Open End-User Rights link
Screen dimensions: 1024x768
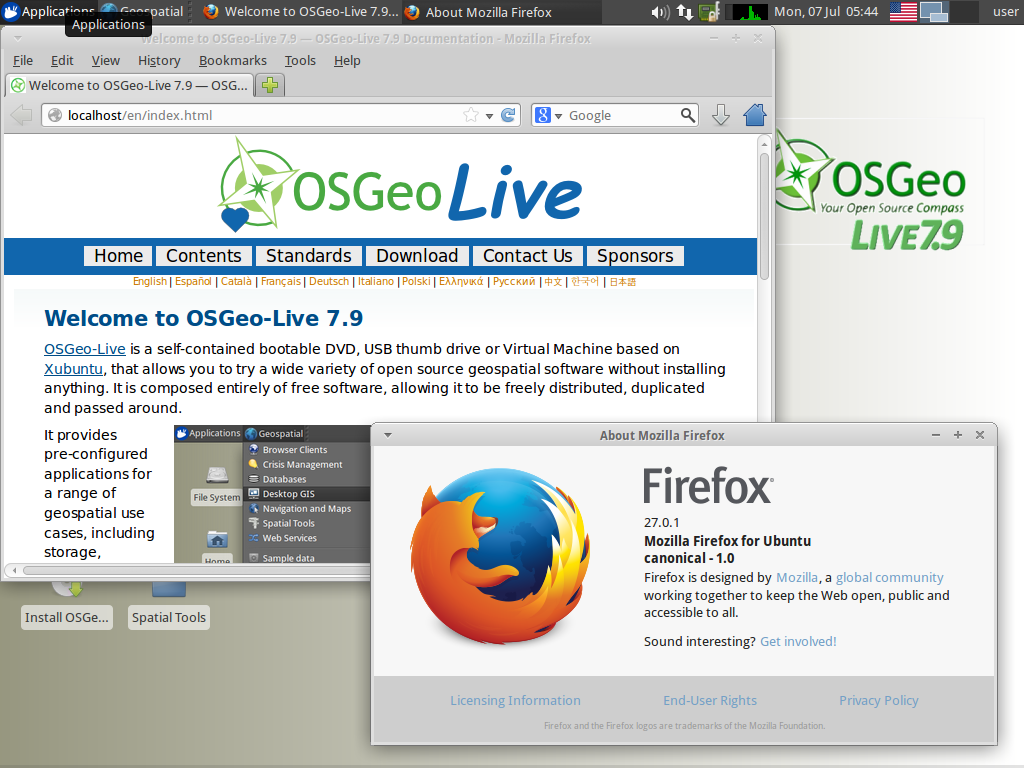[710, 701]
